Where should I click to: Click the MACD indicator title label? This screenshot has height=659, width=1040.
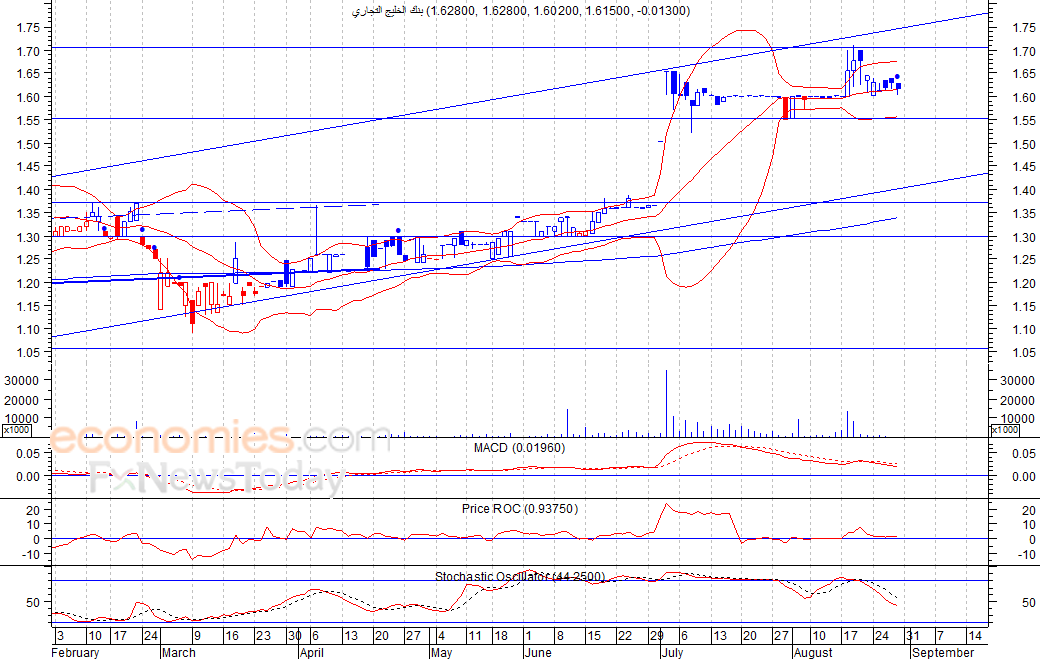[x=519, y=448]
